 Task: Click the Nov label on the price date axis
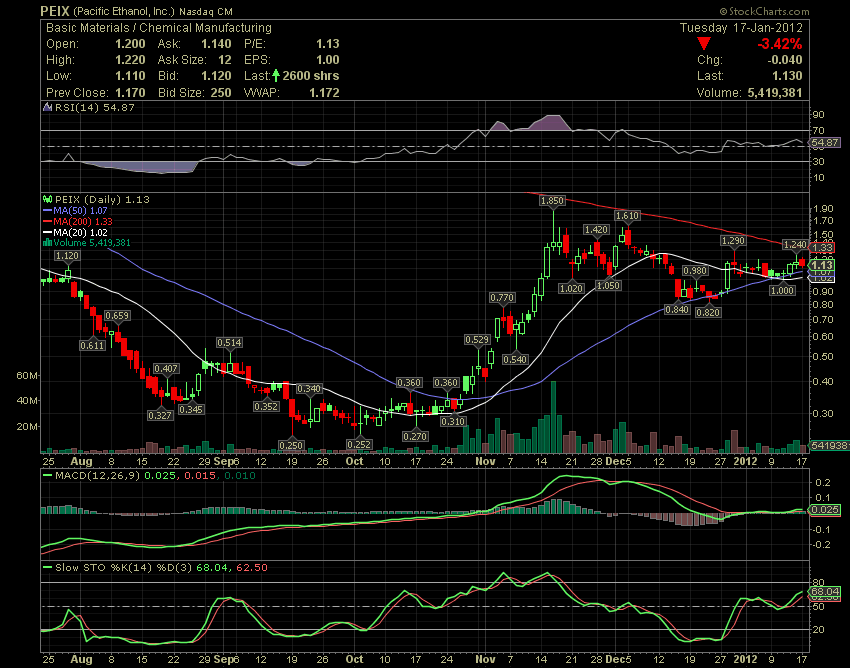pyautogui.click(x=485, y=461)
